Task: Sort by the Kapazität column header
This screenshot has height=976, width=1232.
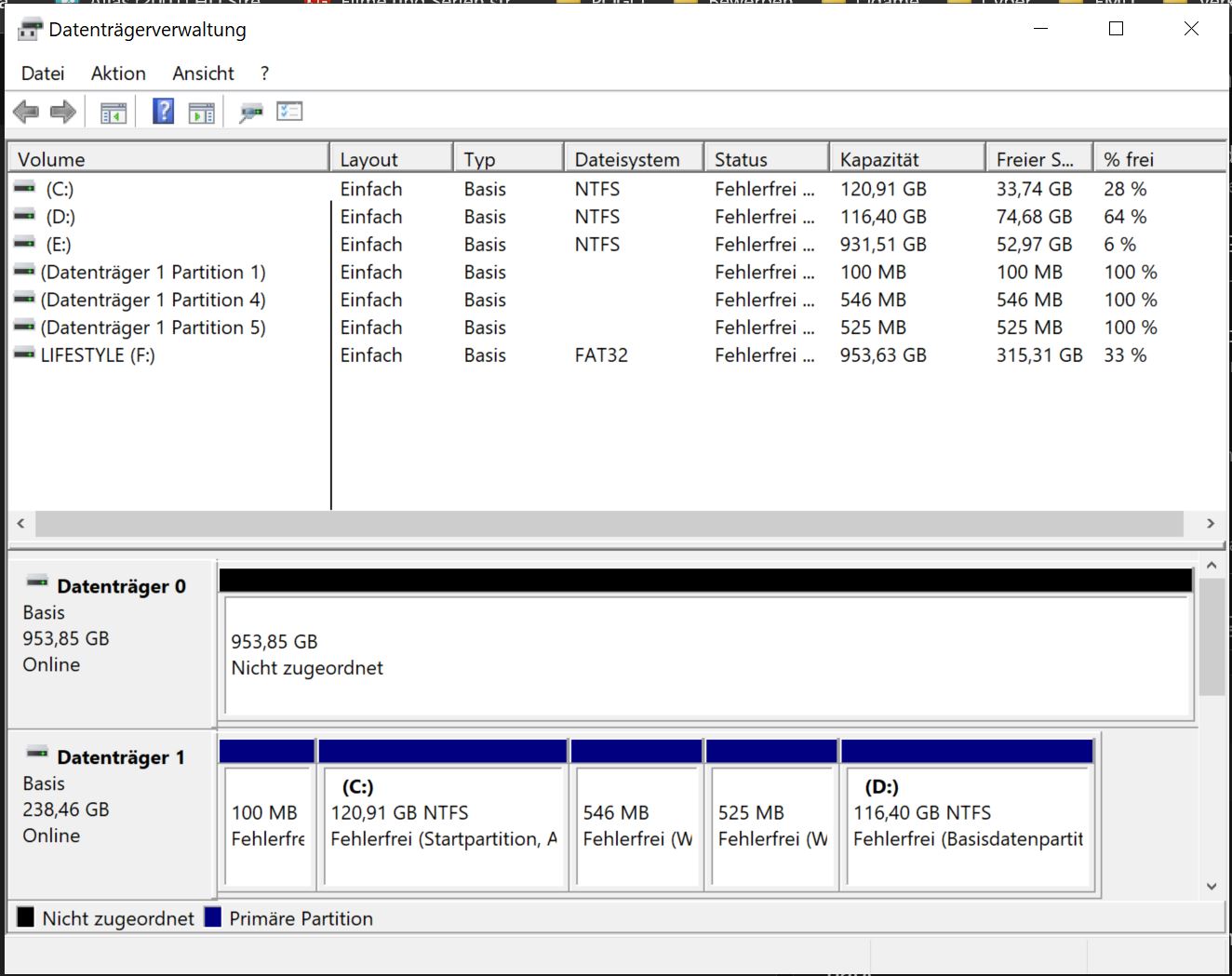Action: coord(908,159)
